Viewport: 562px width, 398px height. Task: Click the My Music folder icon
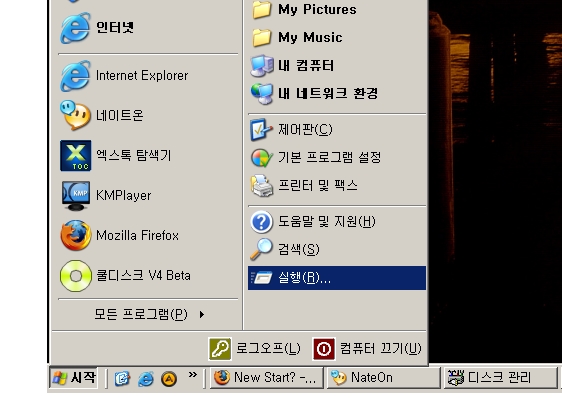click(x=262, y=38)
